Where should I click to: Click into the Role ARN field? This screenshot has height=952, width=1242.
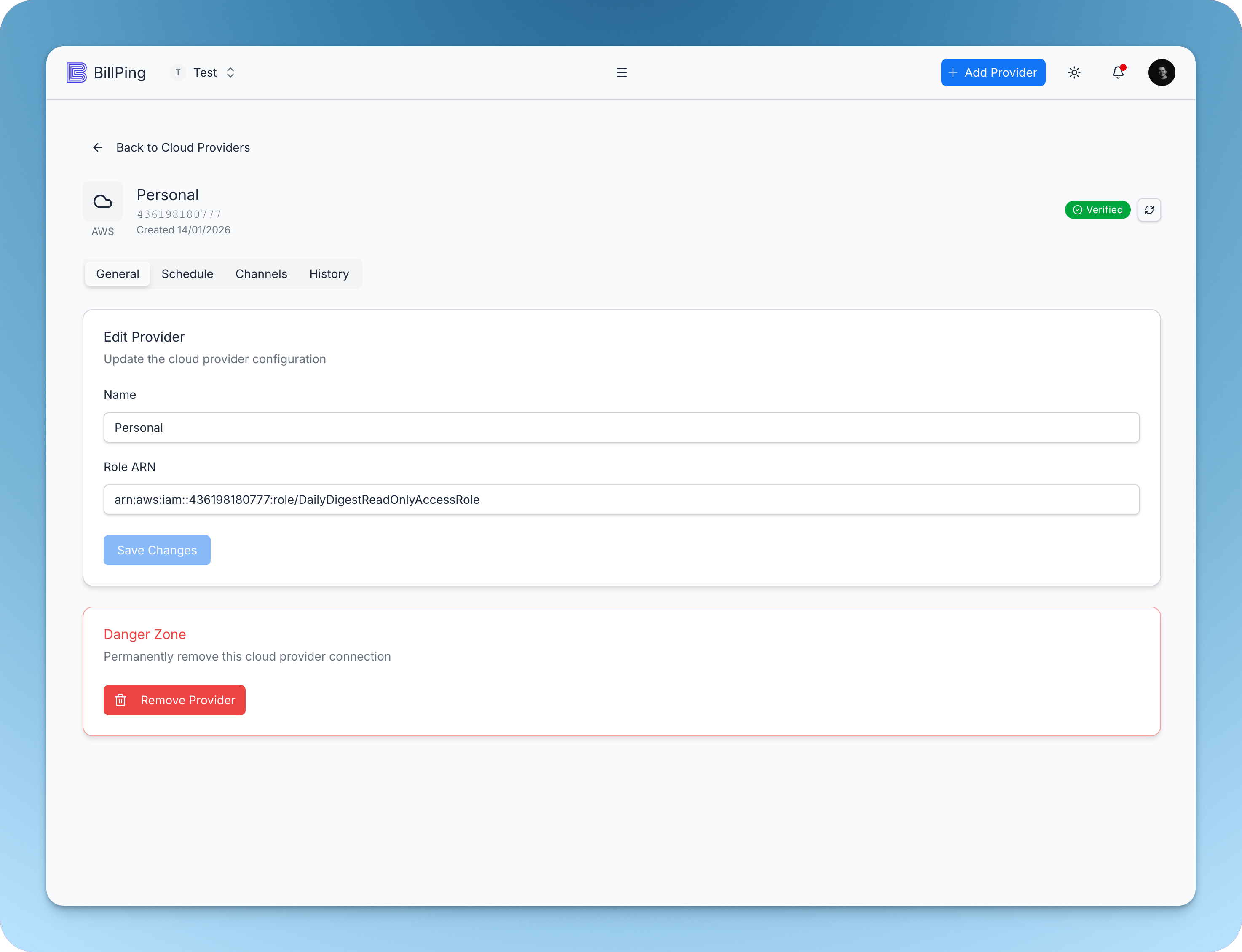tap(621, 499)
